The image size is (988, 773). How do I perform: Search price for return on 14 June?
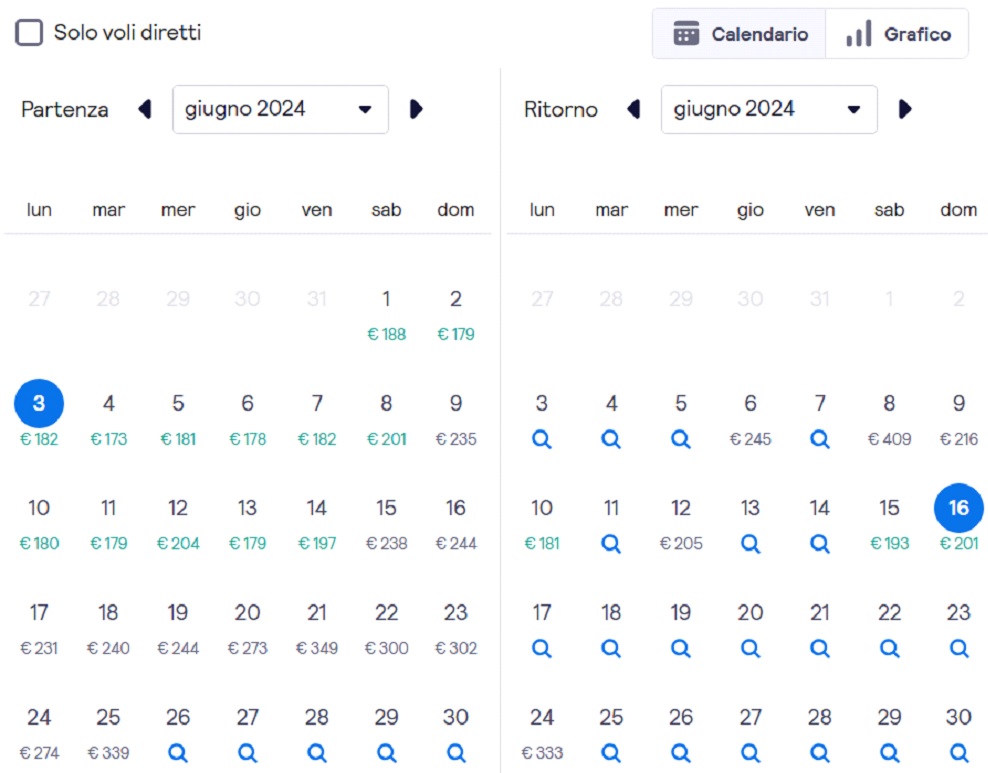pos(820,544)
